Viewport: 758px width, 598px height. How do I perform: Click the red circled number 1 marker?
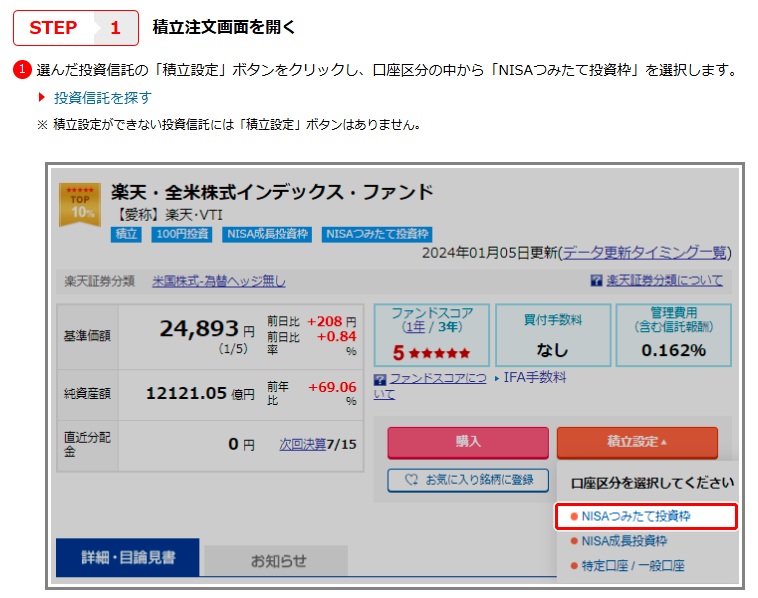(x=22, y=71)
